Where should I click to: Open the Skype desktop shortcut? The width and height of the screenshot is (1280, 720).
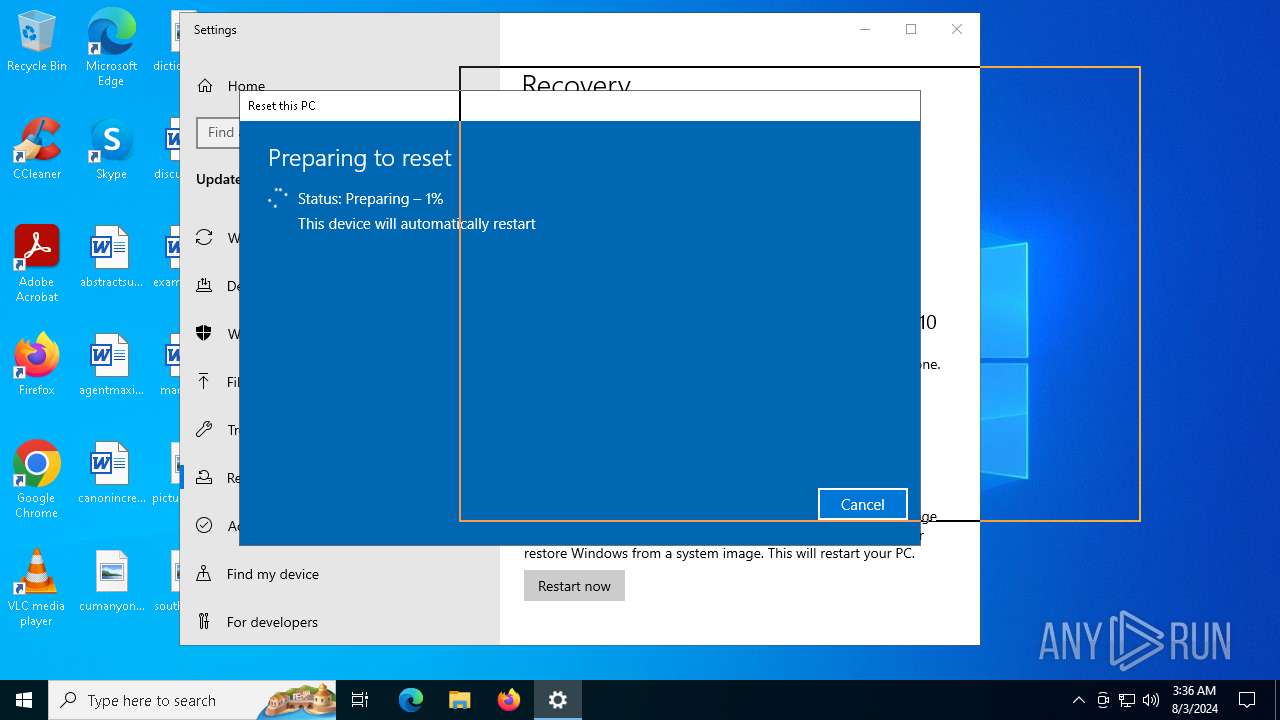click(111, 149)
